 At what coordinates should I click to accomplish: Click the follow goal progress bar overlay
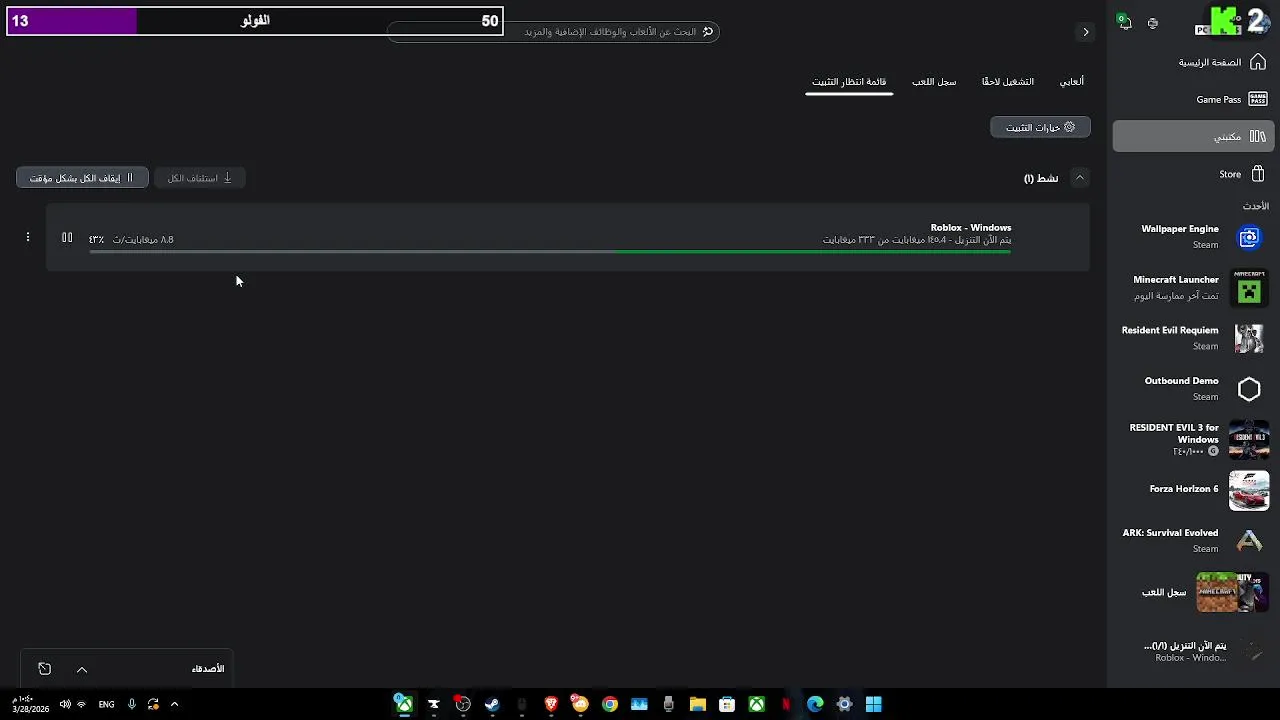click(255, 20)
